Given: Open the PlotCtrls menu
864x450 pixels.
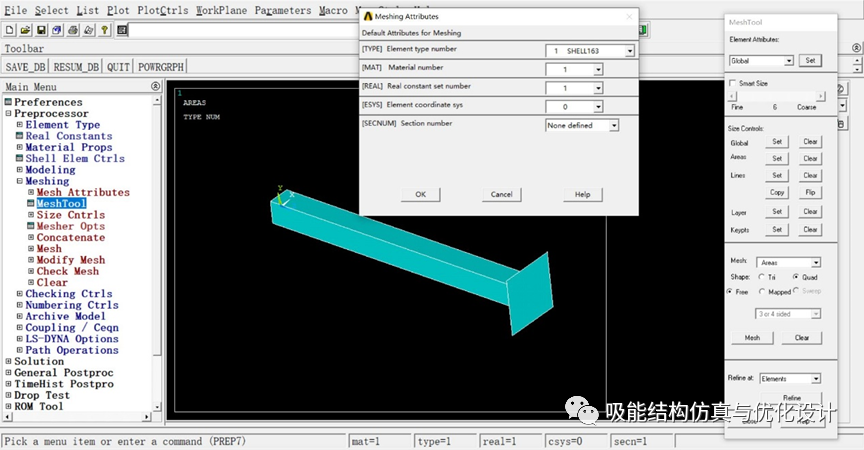Looking at the screenshot, I should click(163, 10).
